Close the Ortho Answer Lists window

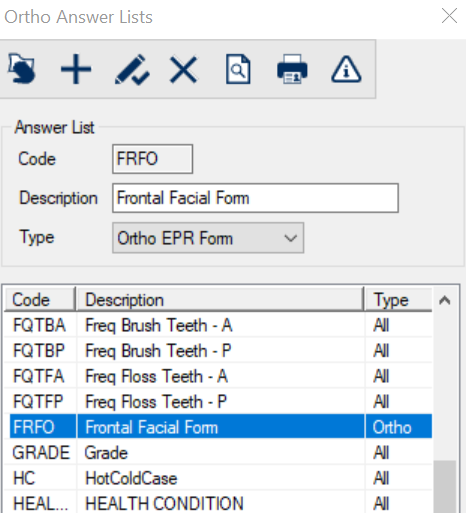449,16
